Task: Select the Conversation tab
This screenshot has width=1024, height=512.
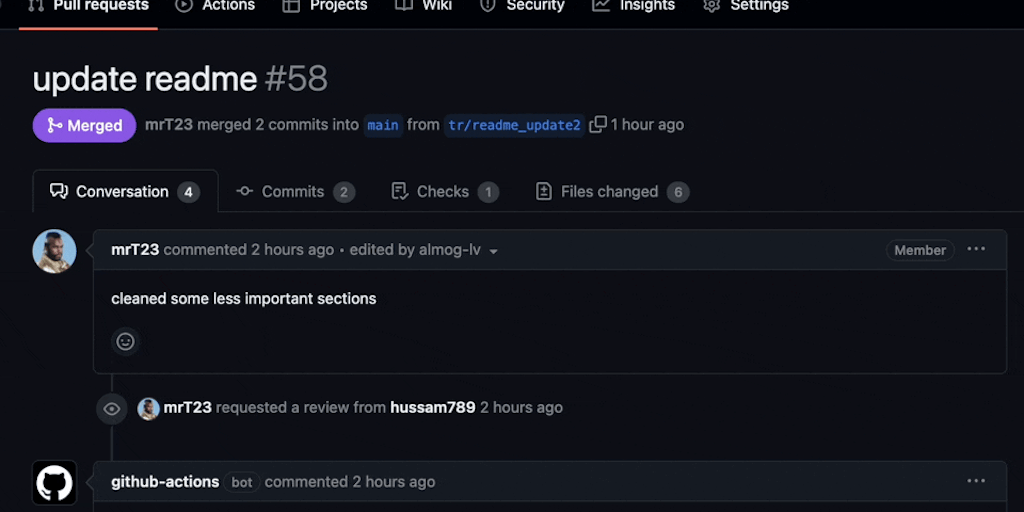Action: tap(124, 192)
